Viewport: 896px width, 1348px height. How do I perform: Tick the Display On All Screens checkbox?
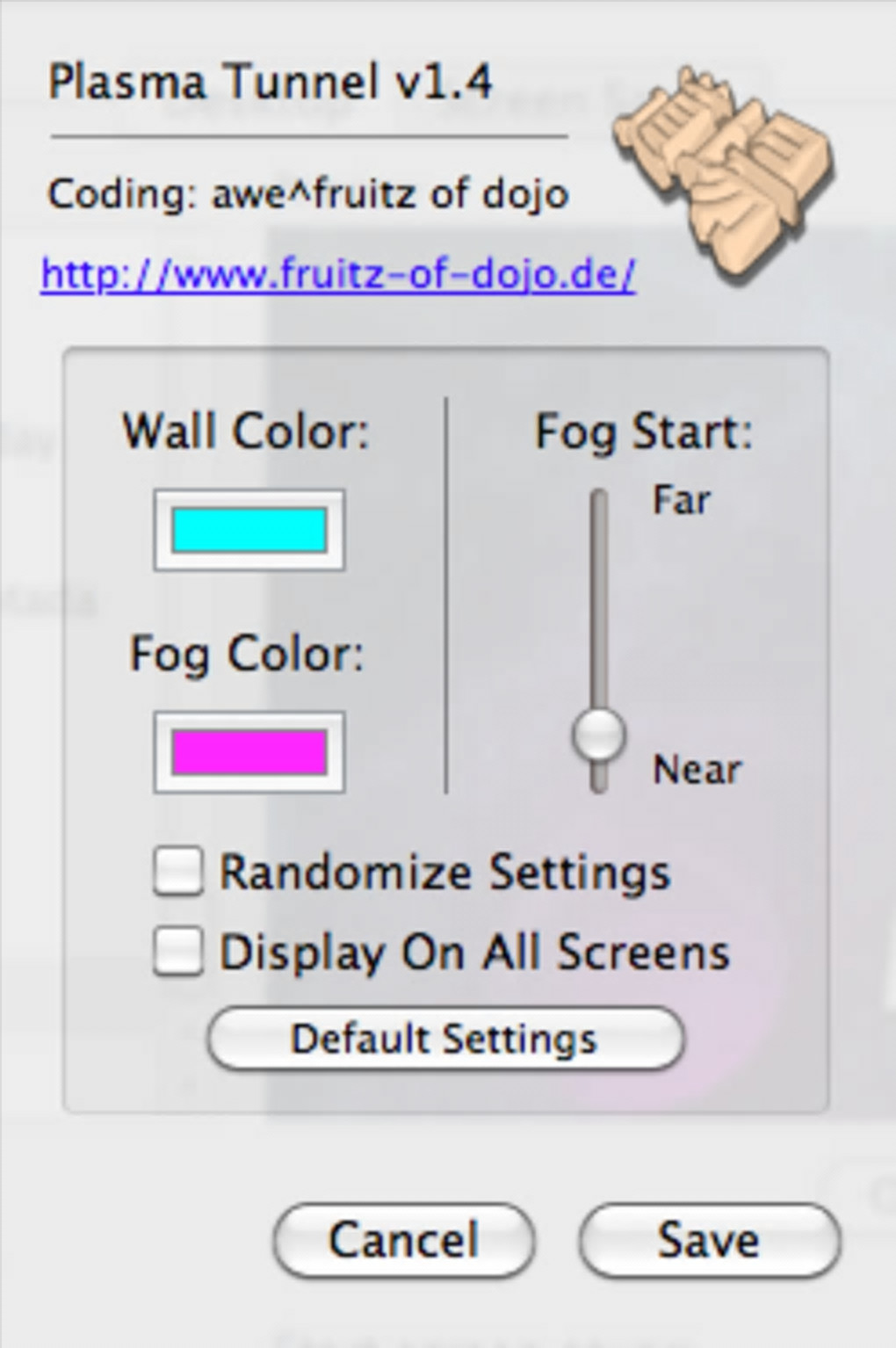178,952
